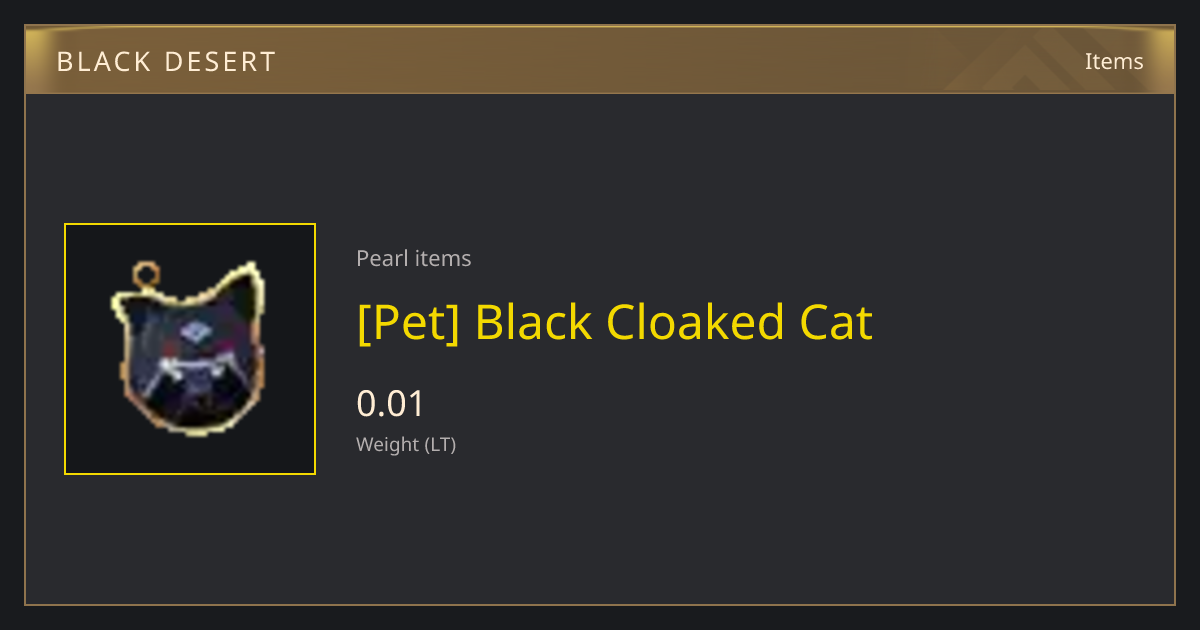Go to BLACK DESERT home title
The width and height of the screenshot is (1200, 630).
166,62
